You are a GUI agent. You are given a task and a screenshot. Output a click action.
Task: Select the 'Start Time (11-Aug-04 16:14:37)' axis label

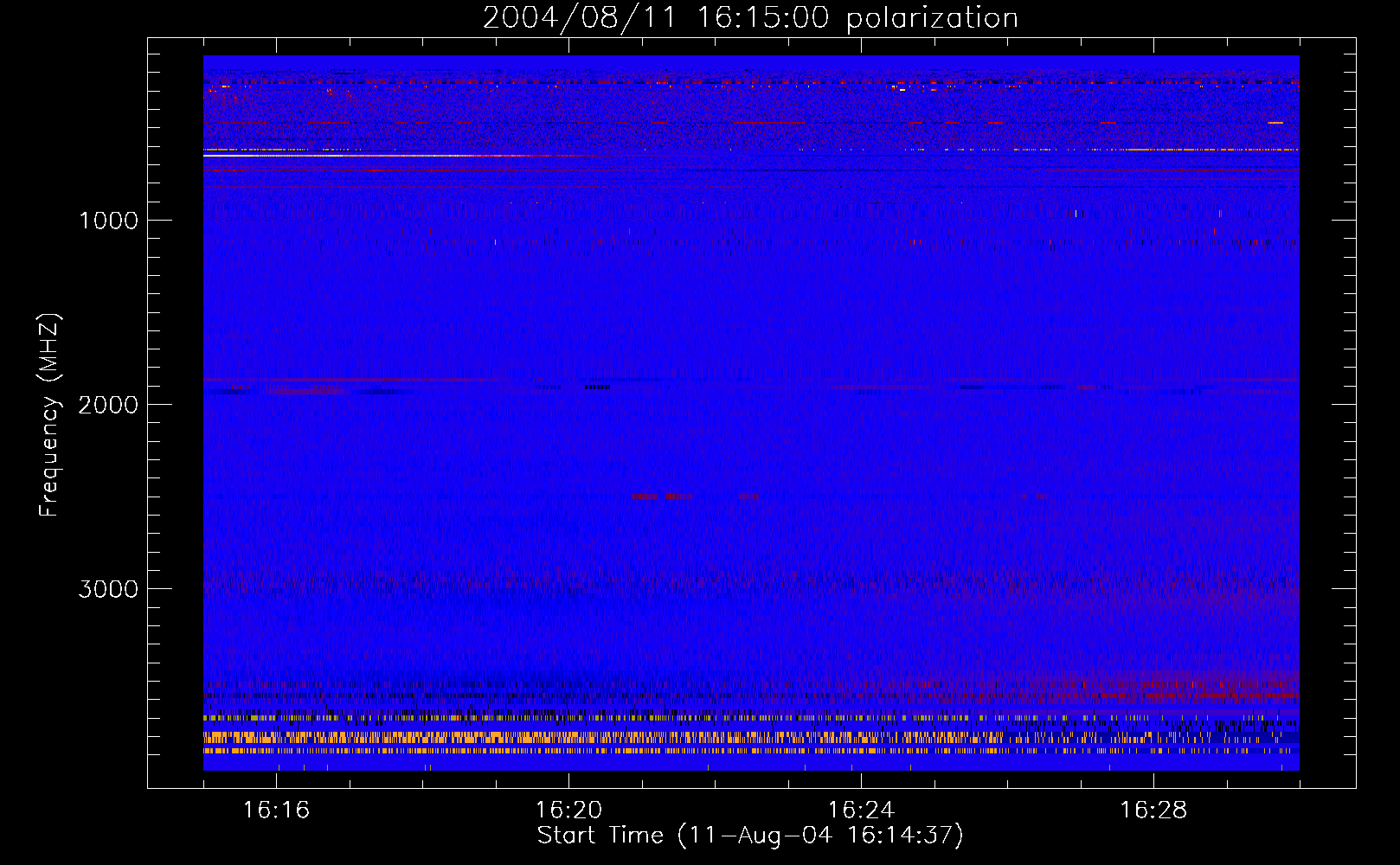(x=750, y=836)
